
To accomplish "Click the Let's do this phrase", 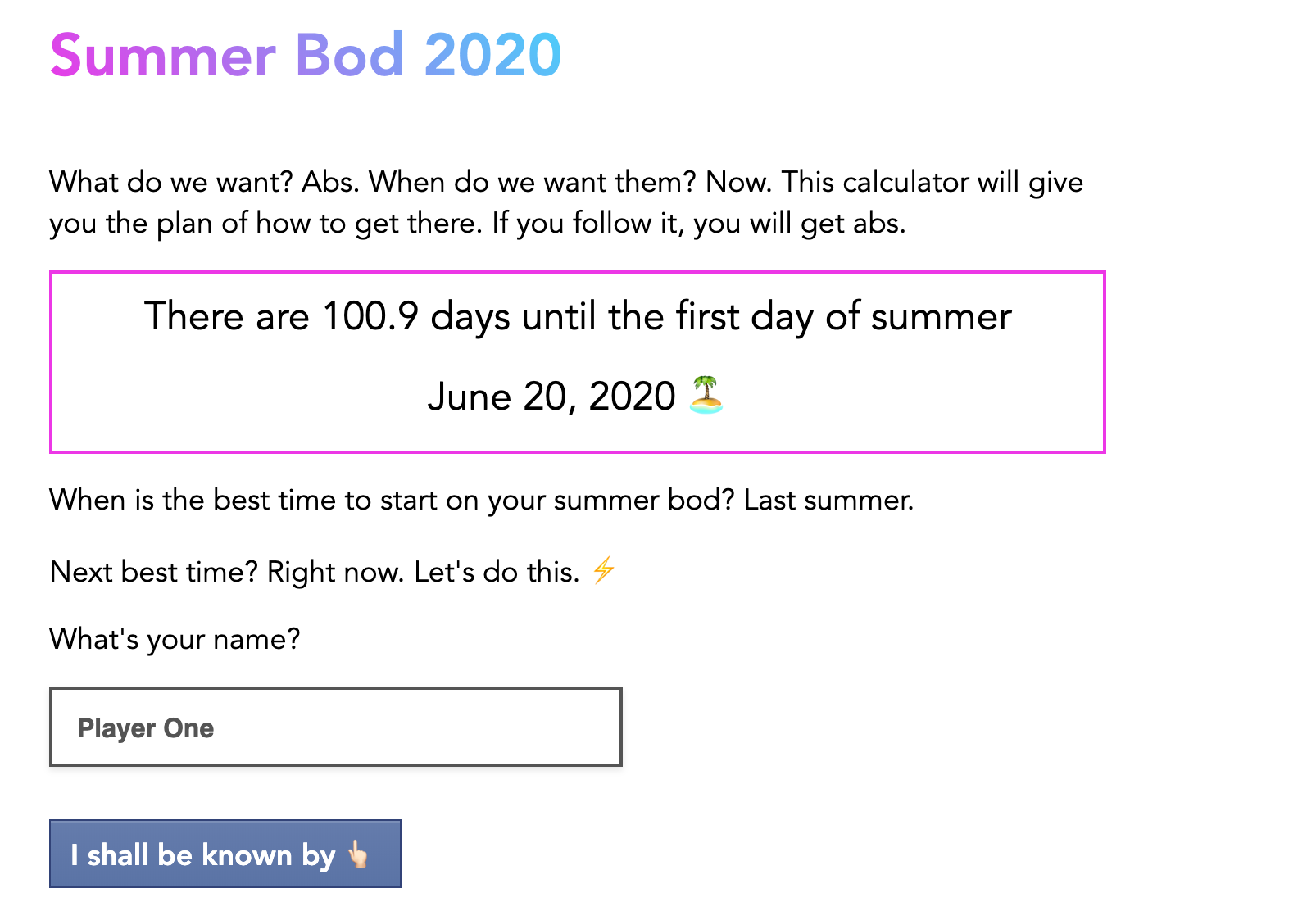I will 500,572.
